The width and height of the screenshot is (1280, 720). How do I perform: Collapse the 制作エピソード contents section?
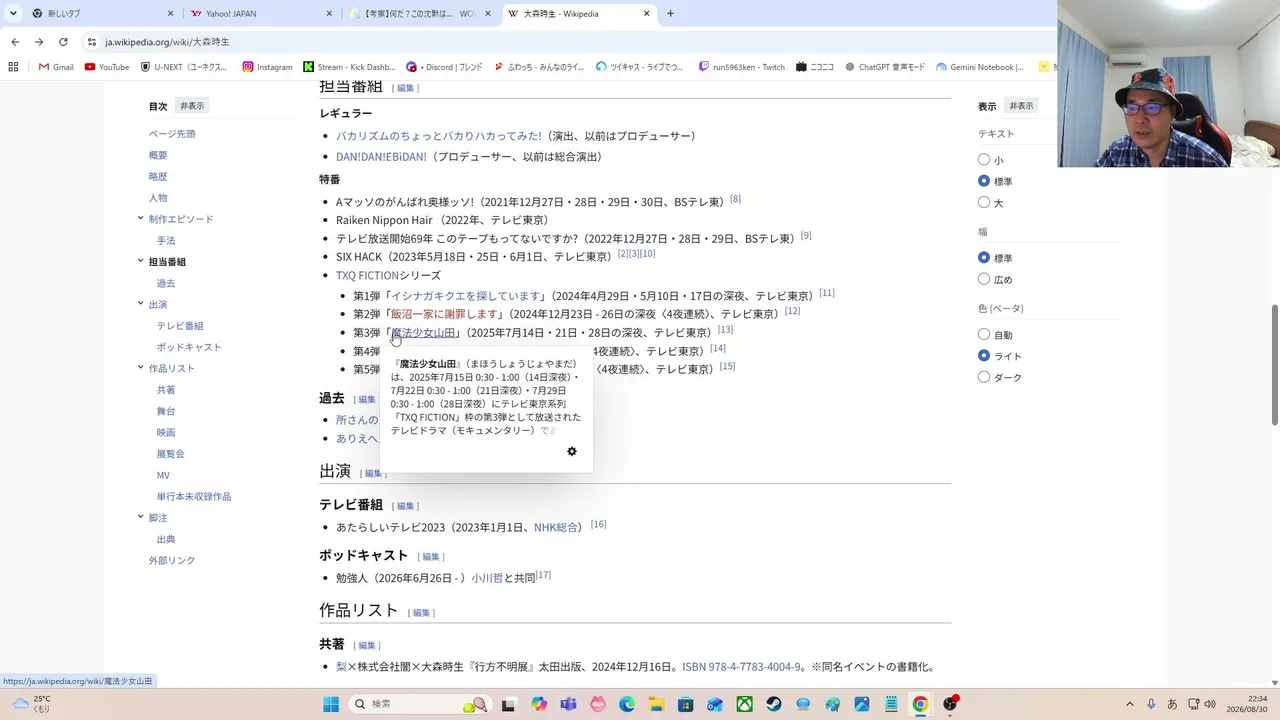pos(141,219)
